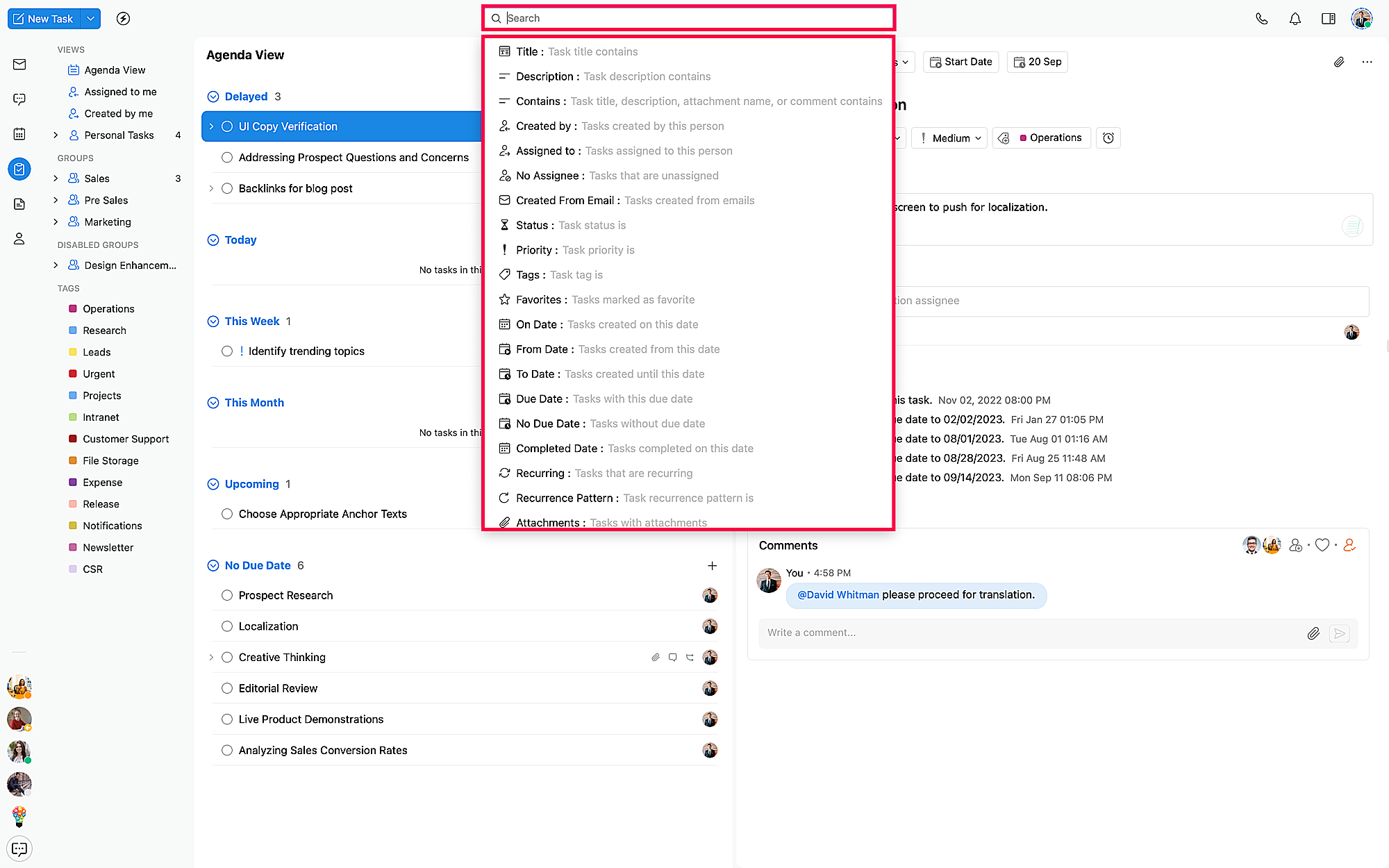Check off the Localization task circle
The image size is (1389, 868).
click(227, 626)
